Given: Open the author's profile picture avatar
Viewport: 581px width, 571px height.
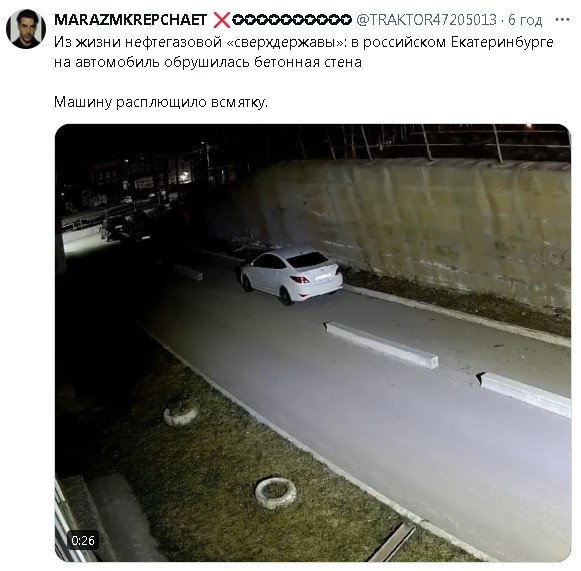Looking at the screenshot, I should click(x=26, y=29).
